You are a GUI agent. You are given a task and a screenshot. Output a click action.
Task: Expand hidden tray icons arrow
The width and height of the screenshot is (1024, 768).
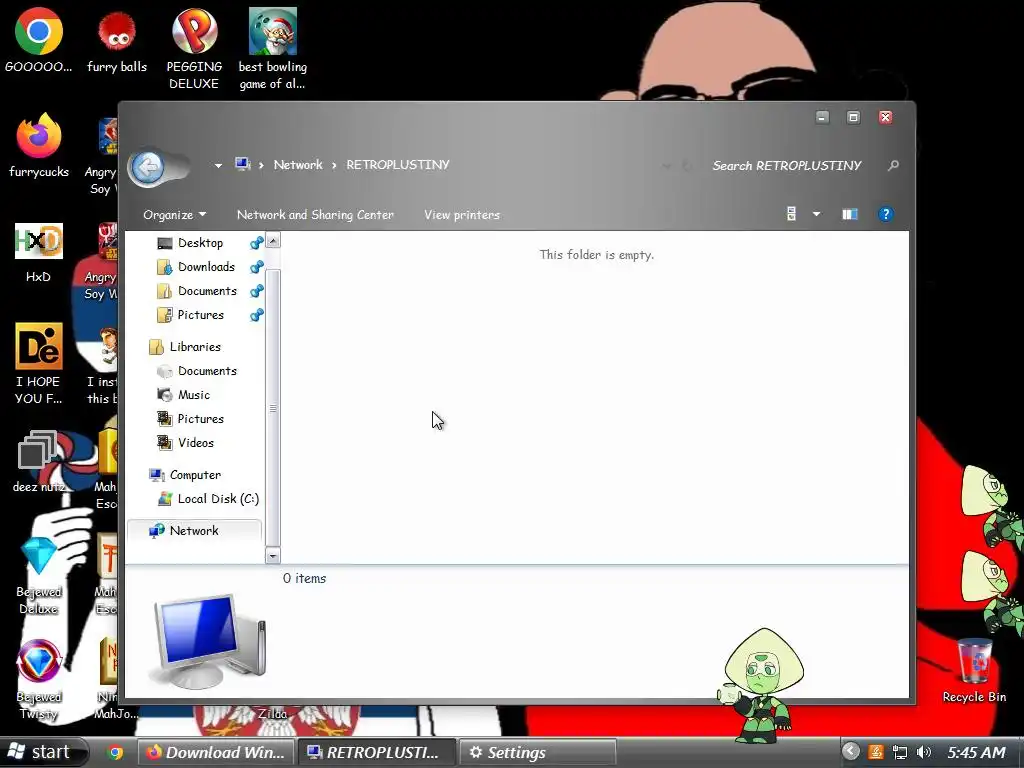(x=850, y=752)
